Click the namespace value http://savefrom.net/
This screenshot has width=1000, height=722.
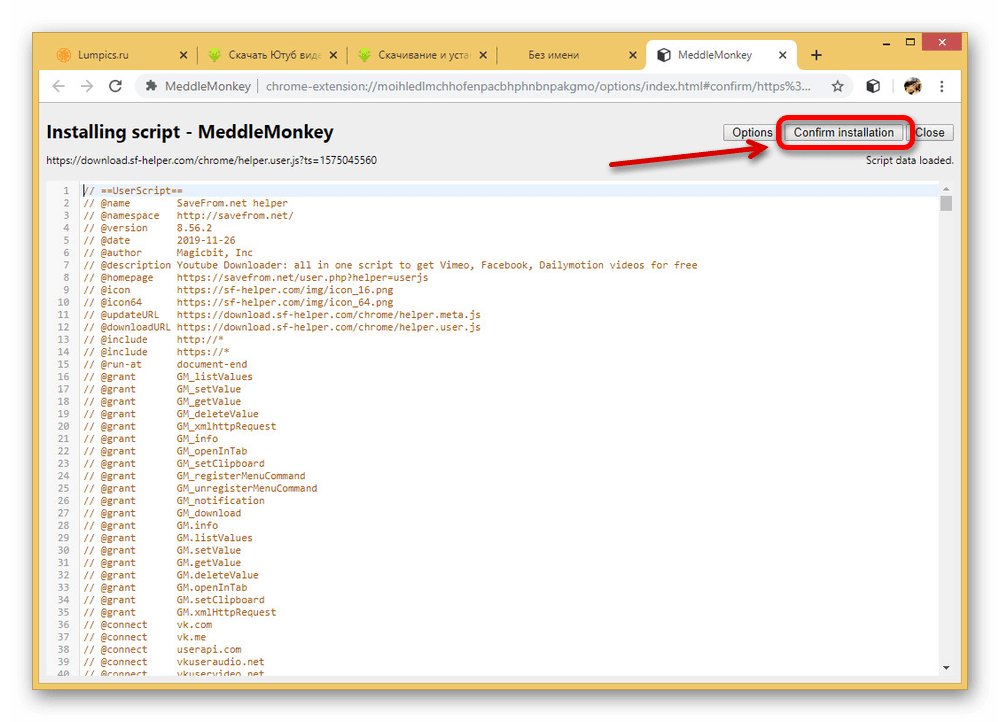[235, 216]
